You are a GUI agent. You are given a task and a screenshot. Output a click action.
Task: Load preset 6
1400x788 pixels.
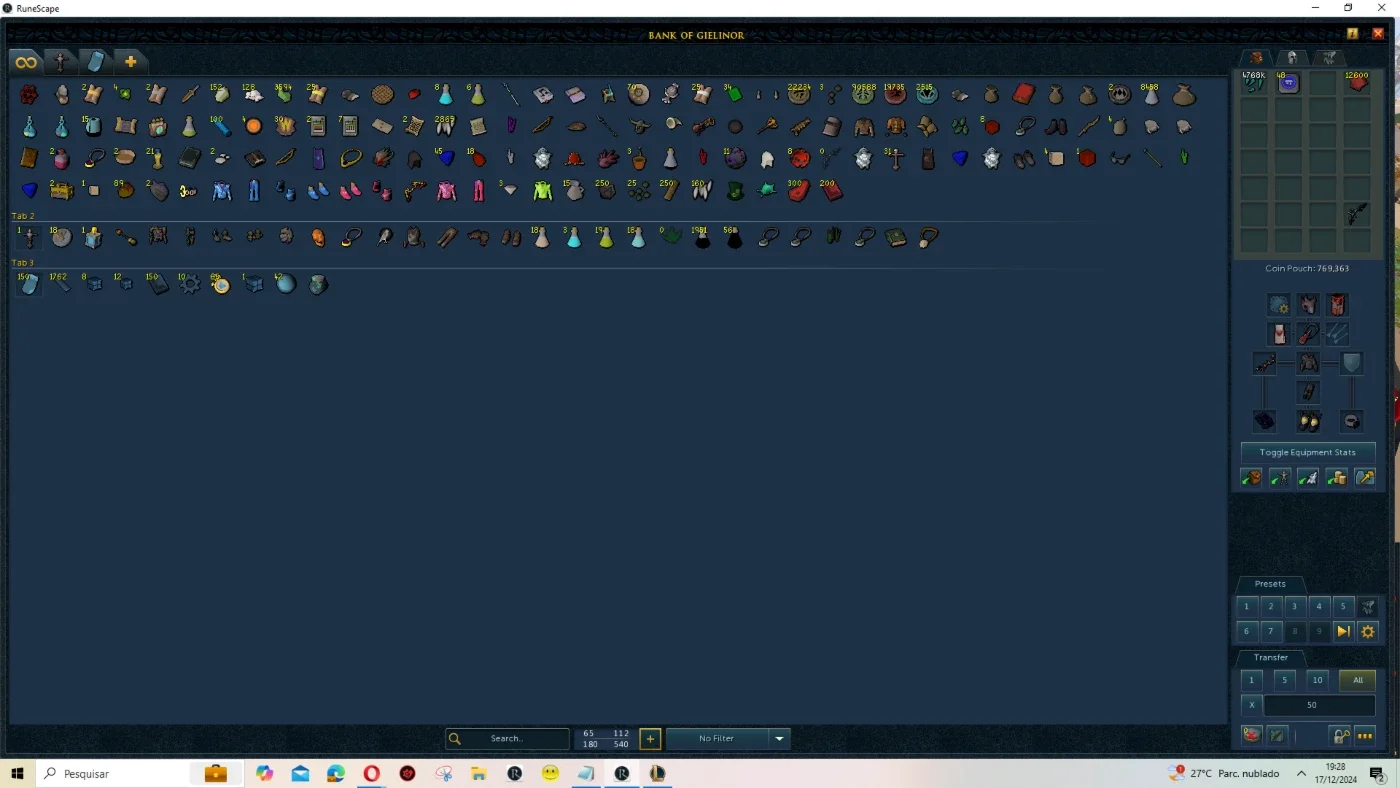coord(1246,631)
